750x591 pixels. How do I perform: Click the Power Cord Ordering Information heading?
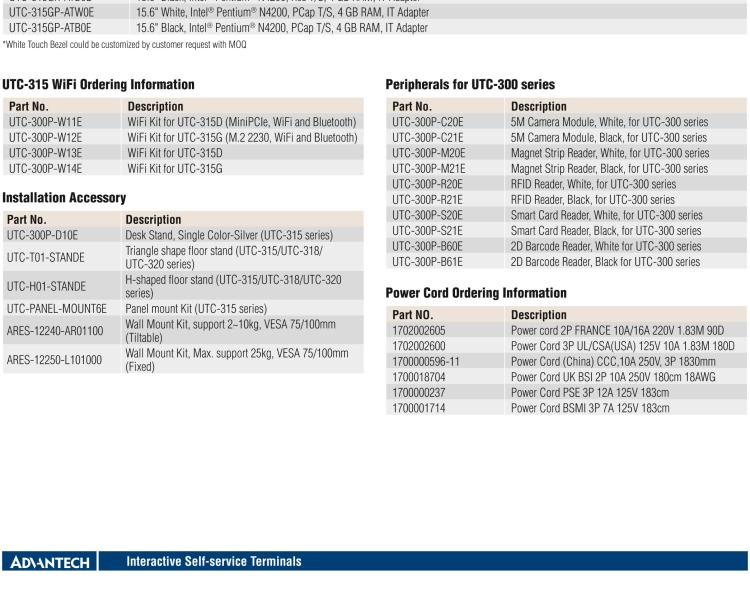click(476, 293)
